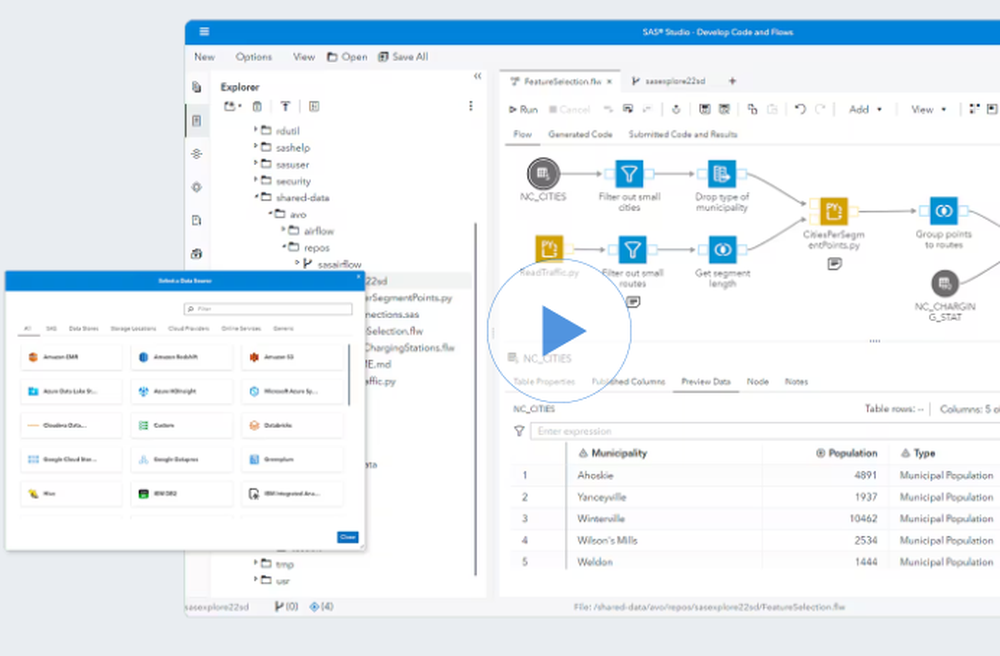Click the Open toolbar button
The width and height of the screenshot is (1000, 656).
[x=348, y=57]
